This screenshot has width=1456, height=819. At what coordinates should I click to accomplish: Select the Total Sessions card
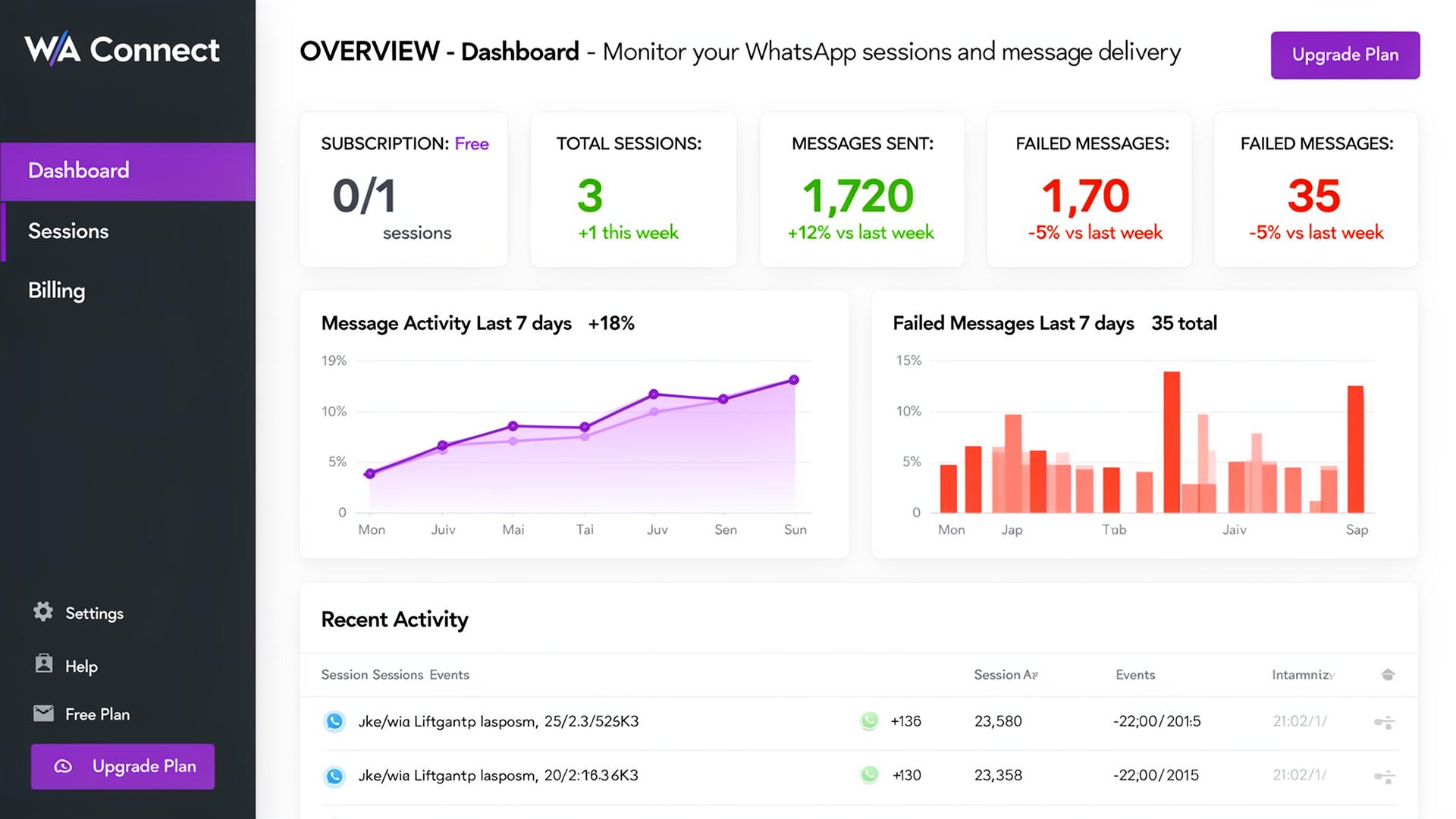pos(633,189)
